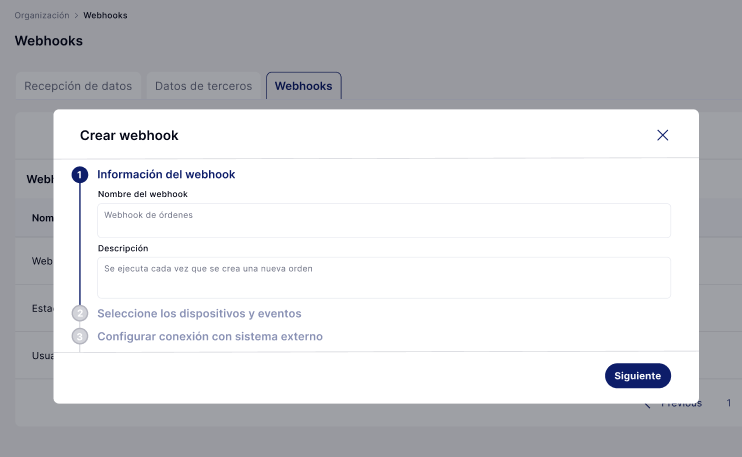Click the step 2 circle indicator

pos(80,314)
